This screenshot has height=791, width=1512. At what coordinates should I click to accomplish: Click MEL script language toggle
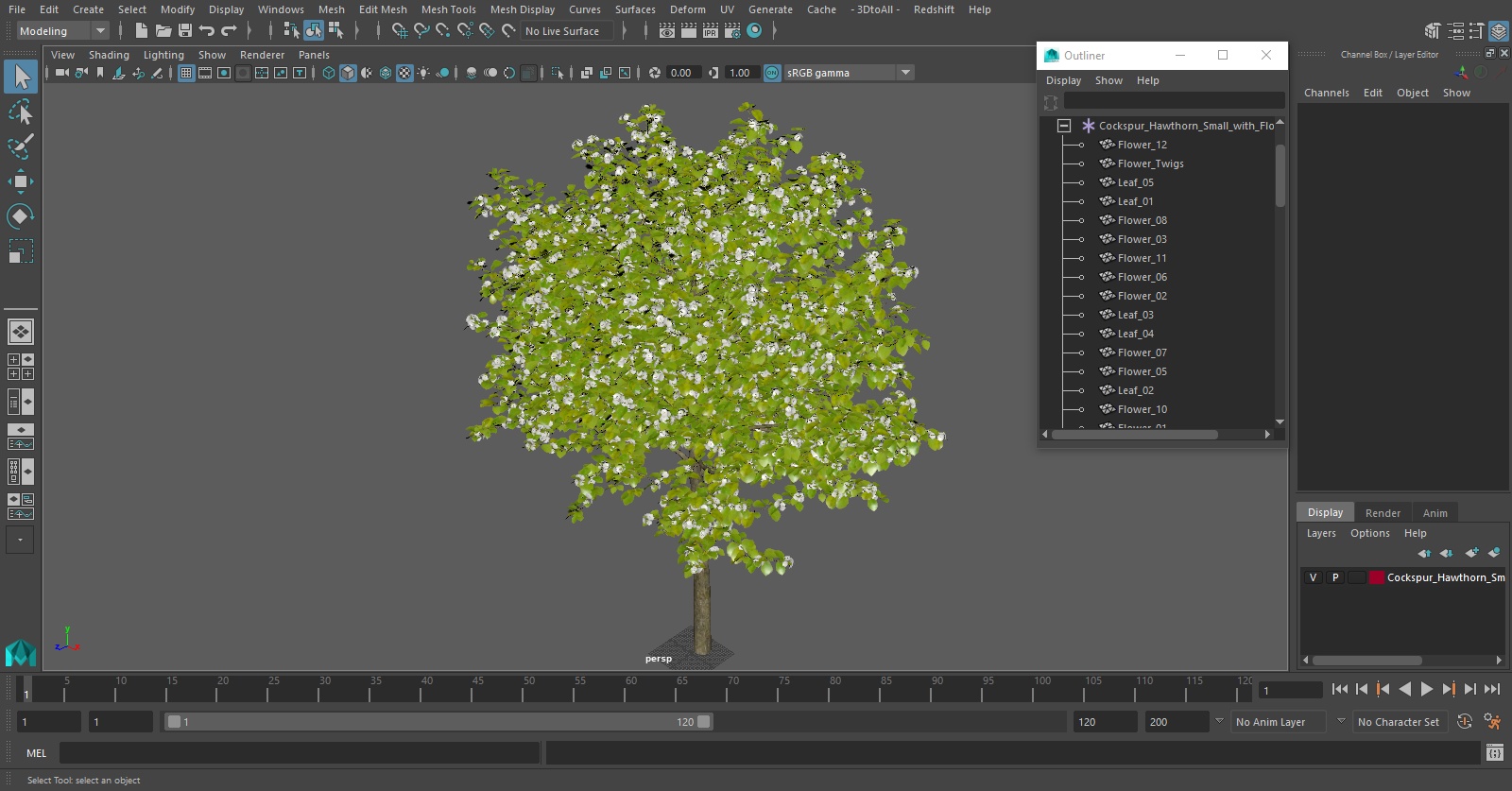coord(36,753)
